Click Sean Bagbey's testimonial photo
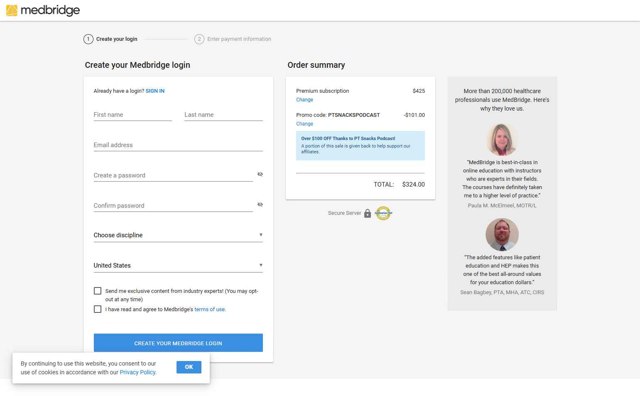The width and height of the screenshot is (640, 396). (x=502, y=234)
